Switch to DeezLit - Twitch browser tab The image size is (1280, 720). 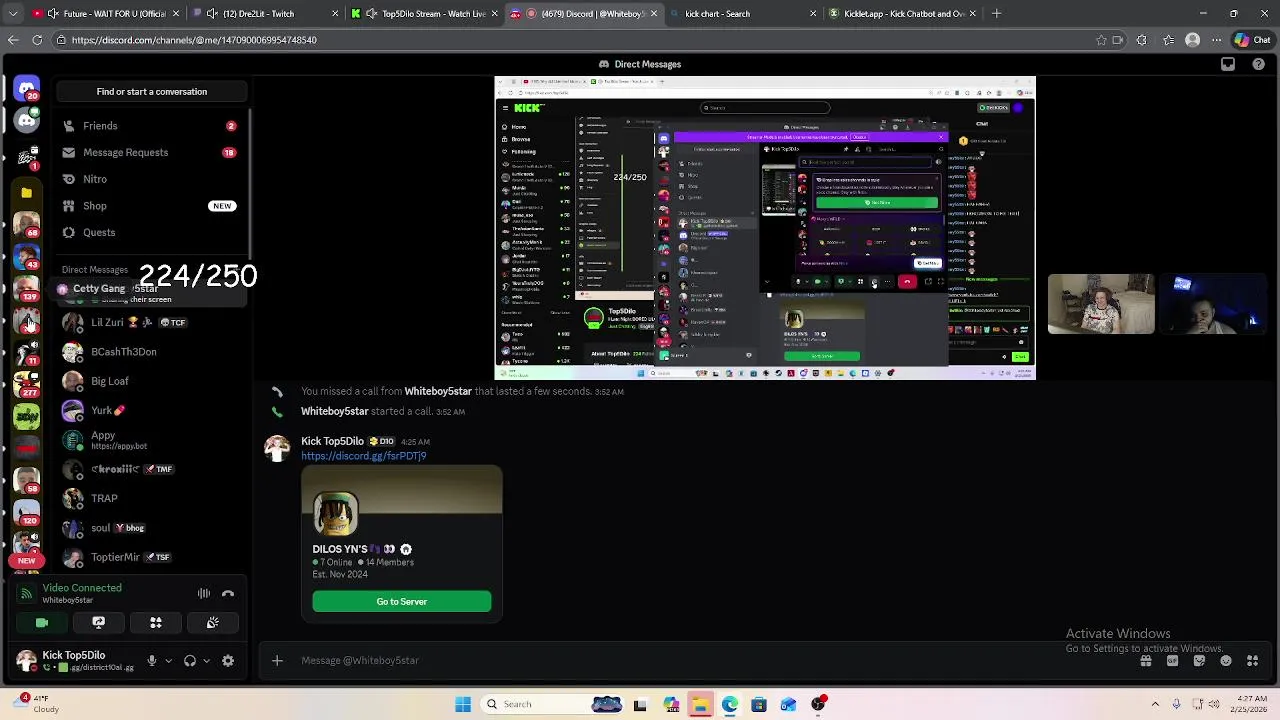pos(265,14)
